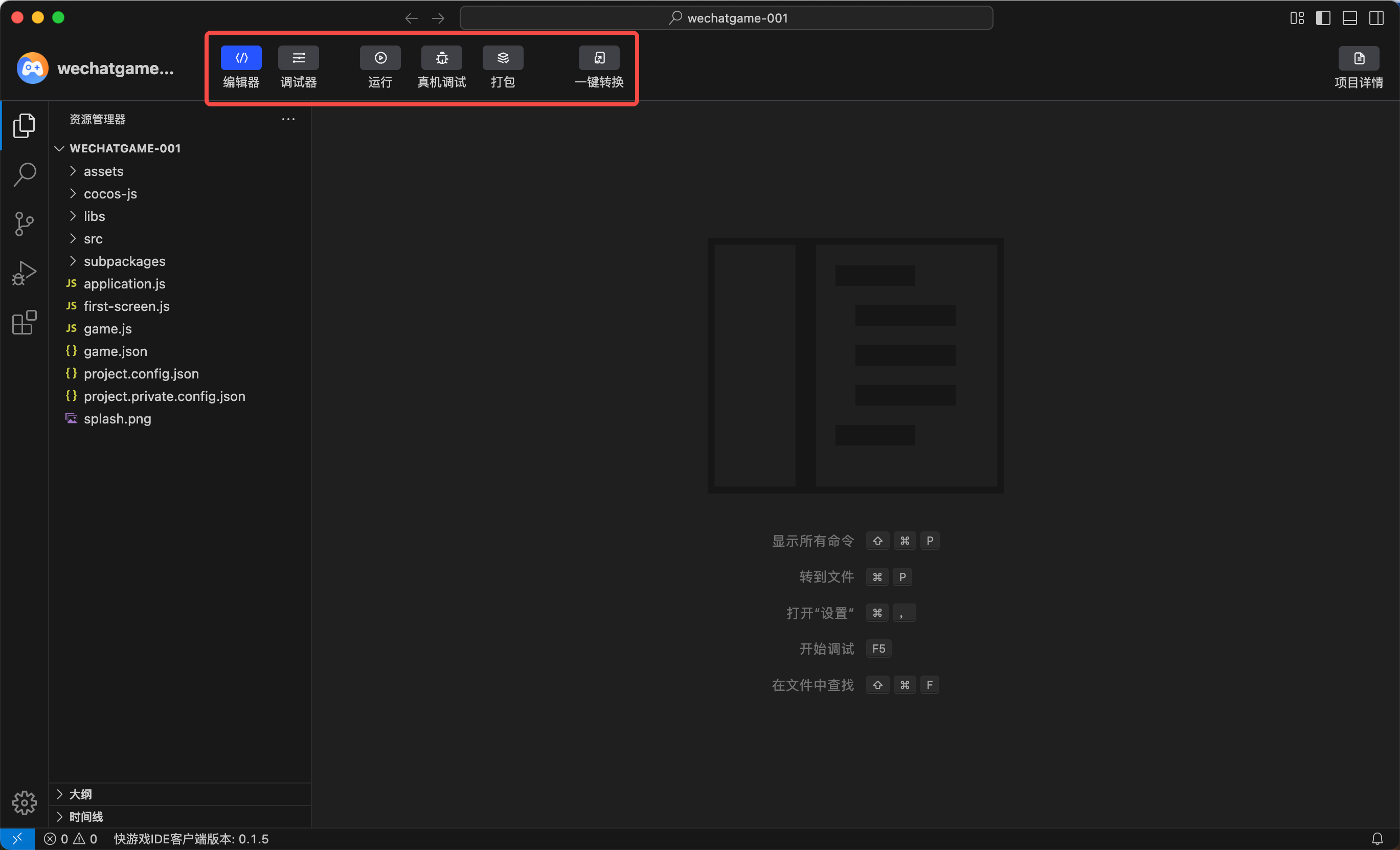This screenshot has width=1400, height=850.
Task: Expand the subpackages folder
Action: pyautogui.click(x=124, y=261)
